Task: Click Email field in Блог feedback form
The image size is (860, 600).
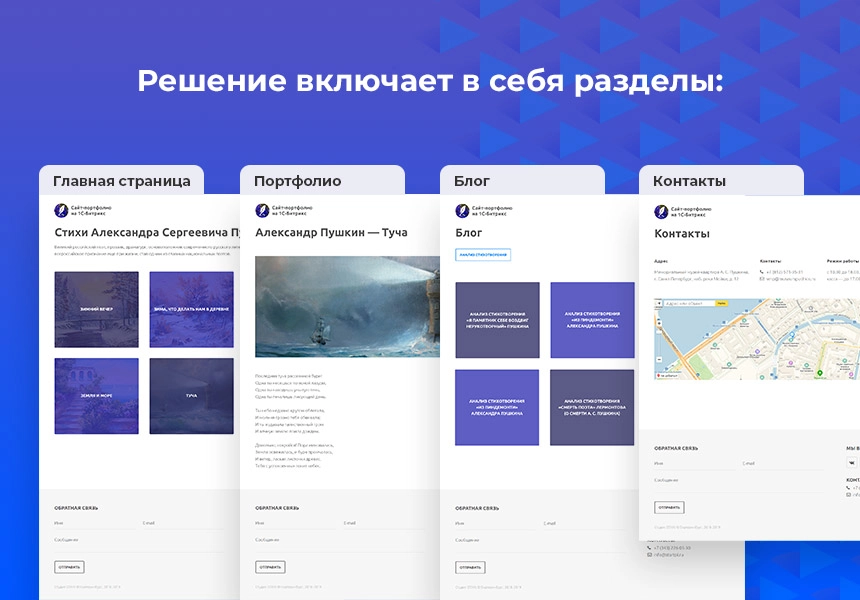Action: click(x=585, y=524)
